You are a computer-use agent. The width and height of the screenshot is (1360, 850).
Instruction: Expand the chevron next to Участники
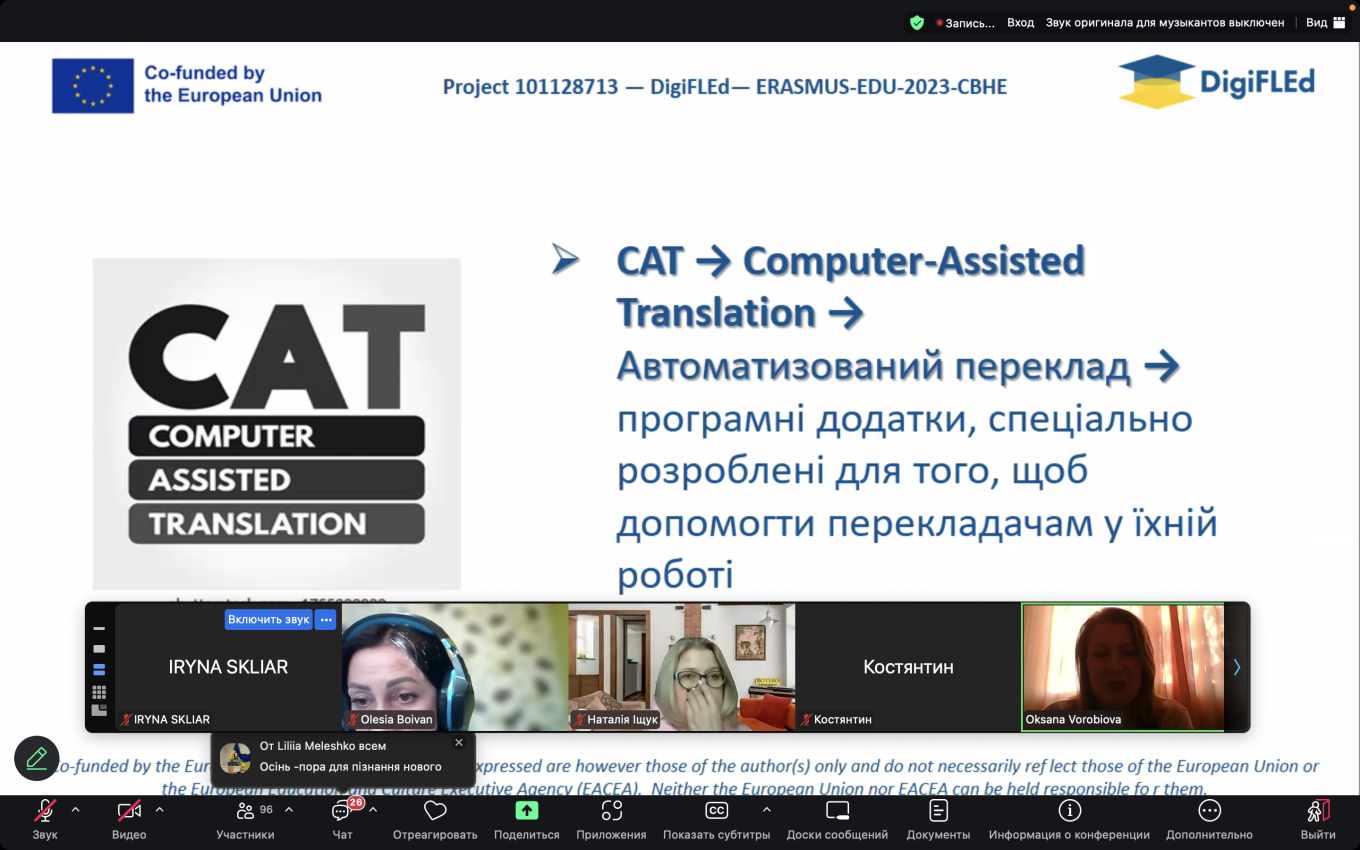pos(289,810)
